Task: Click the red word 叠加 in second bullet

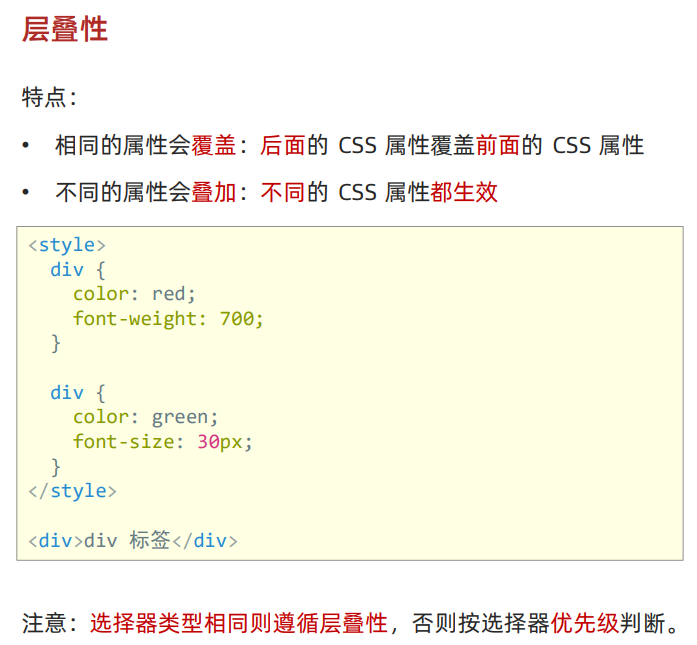Action: (214, 192)
